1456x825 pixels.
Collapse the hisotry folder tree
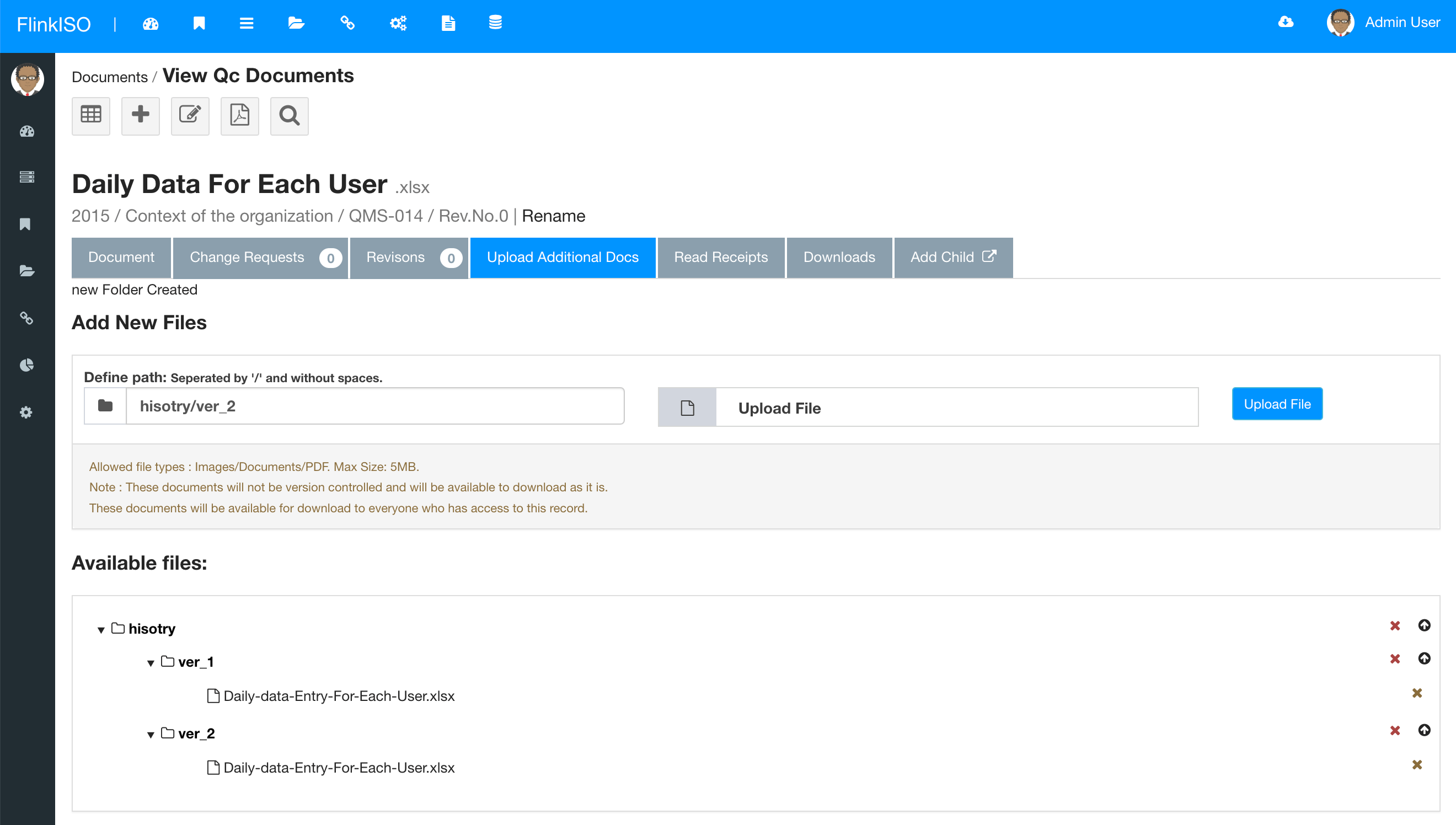(101, 630)
